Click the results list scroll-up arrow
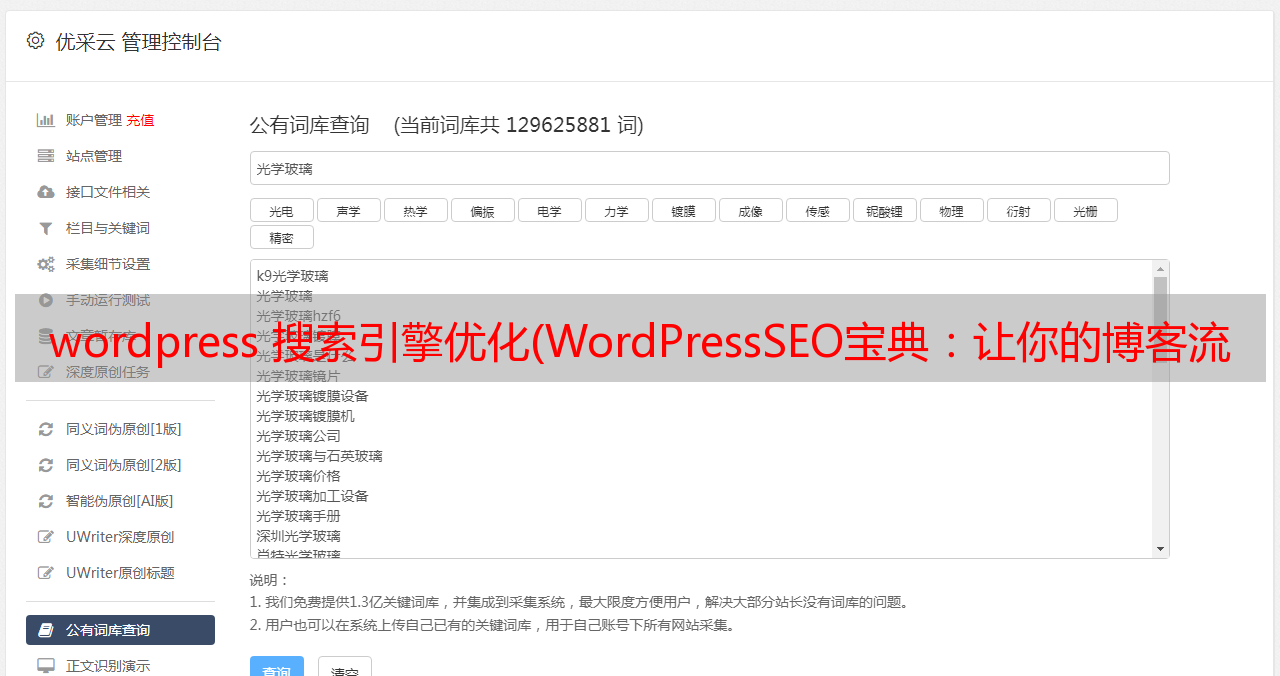The height and width of the screenshot is (676, 1280). tap(1160, 269)
